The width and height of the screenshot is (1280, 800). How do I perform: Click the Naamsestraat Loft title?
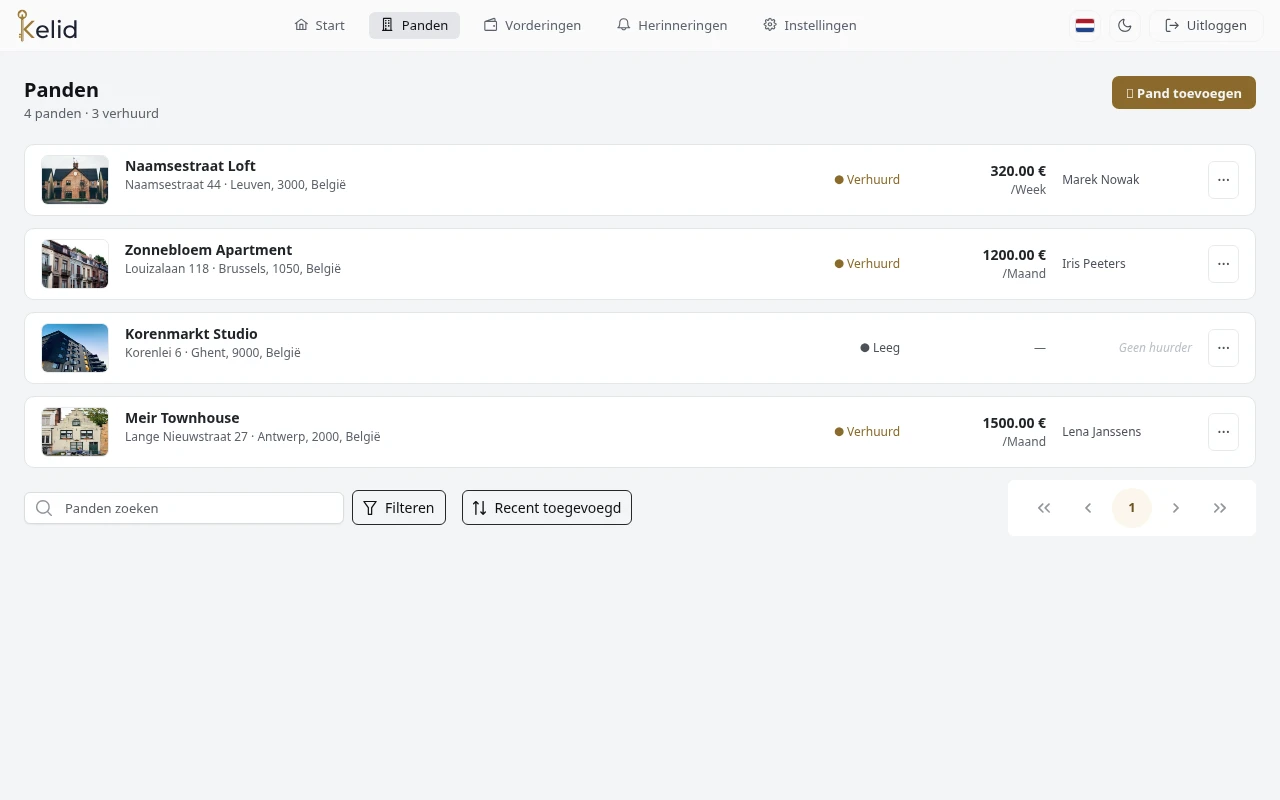[190, 166]
